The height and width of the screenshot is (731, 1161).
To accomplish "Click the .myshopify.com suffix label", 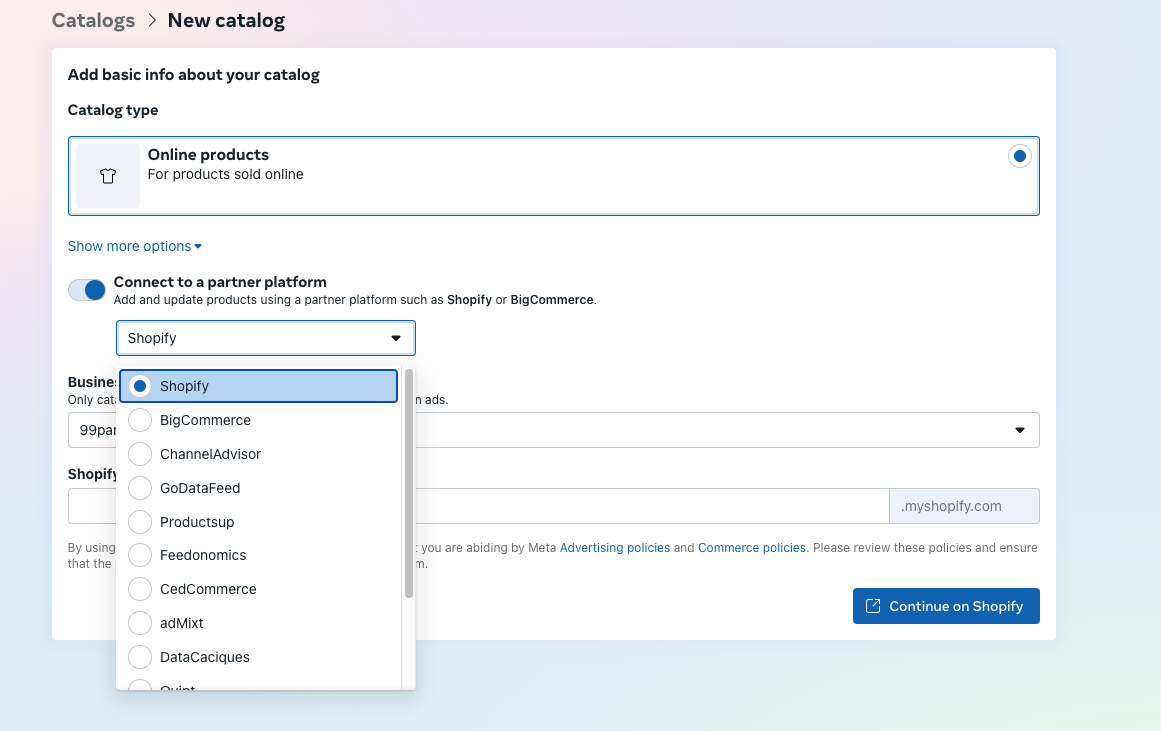I will coord(964,506).
